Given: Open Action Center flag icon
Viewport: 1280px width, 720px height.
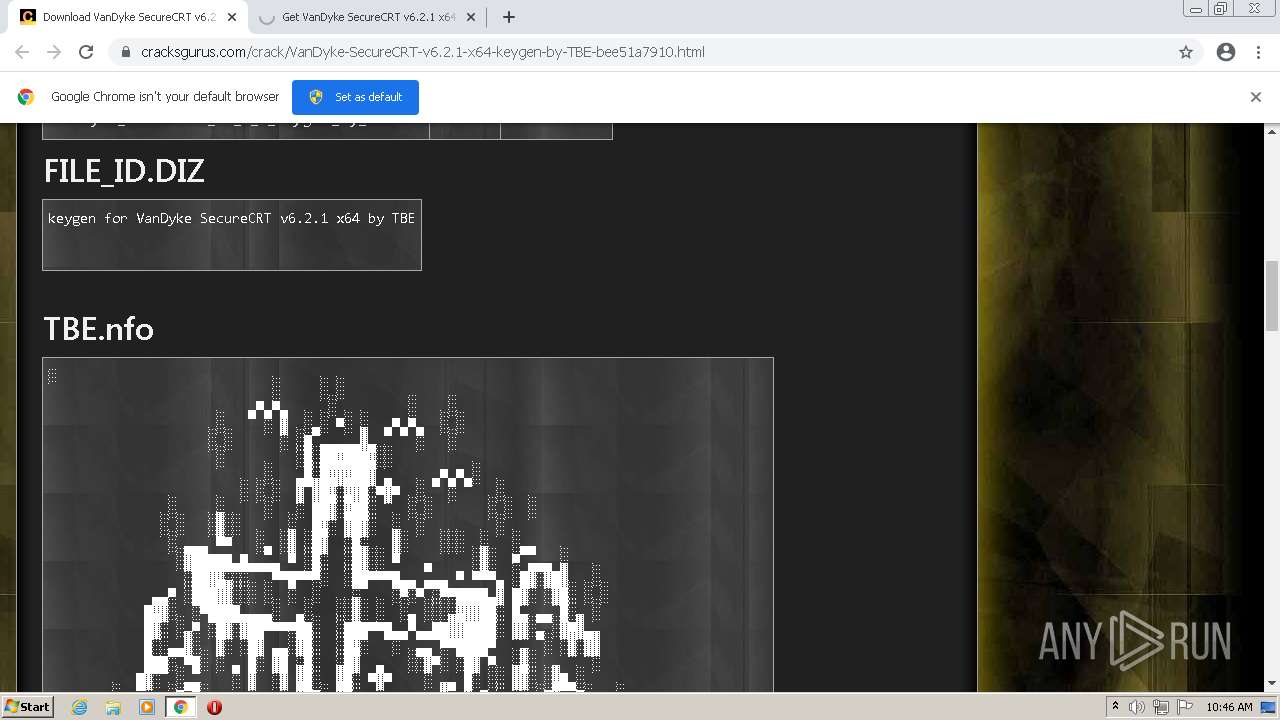Looking at the screenshot, I should click(1185, 707).
